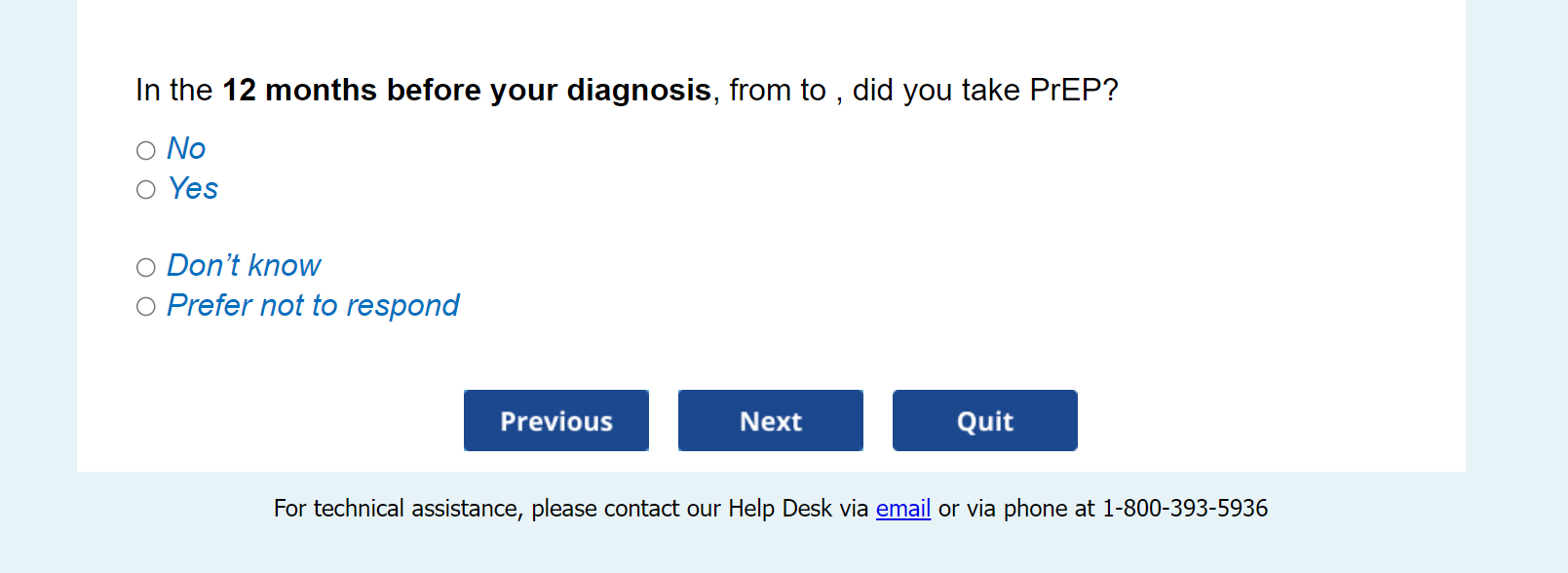This screenshot has width=1568, height=573.
Task: Mark the Prefer not to respond radio button
Action: pyautogui.click(x=146, y=307)
